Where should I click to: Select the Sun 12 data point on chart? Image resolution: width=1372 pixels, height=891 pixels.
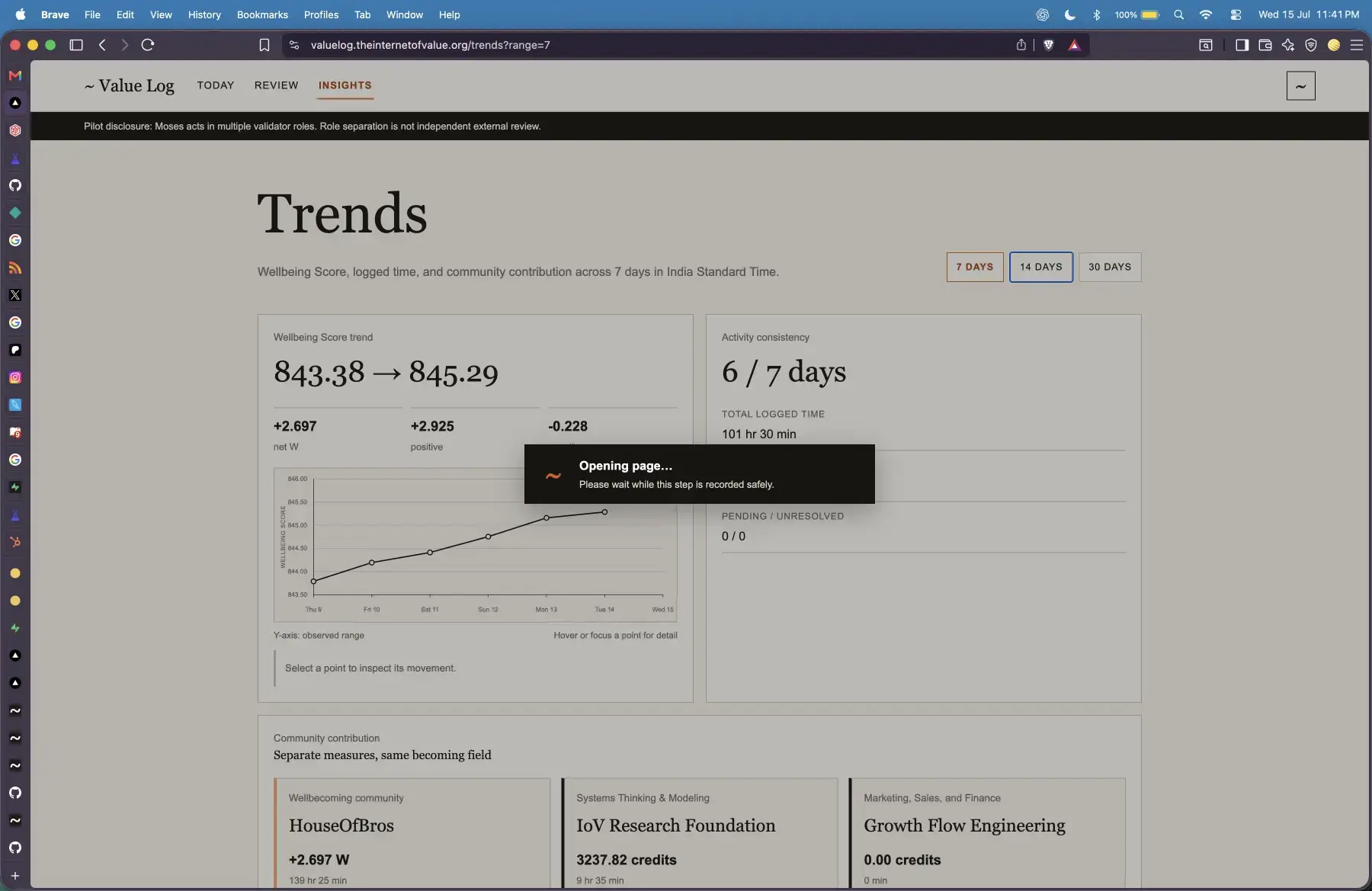click(489, 537)
